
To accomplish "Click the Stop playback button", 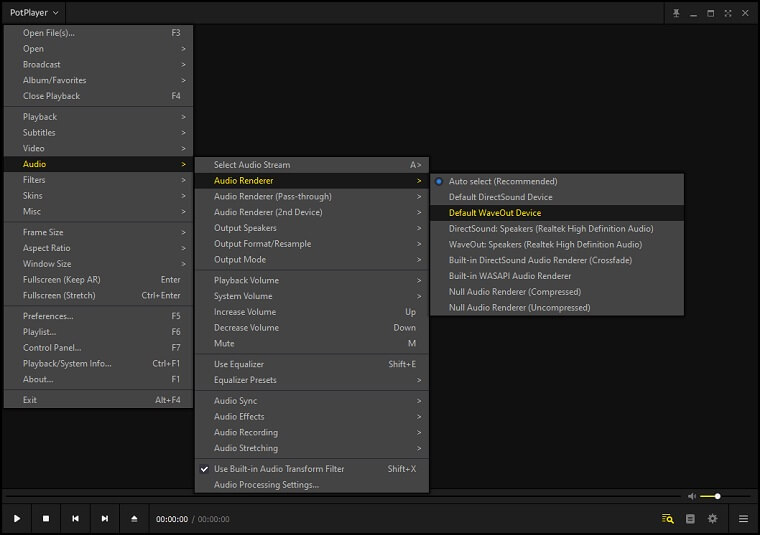I will [x=46, y=519].
